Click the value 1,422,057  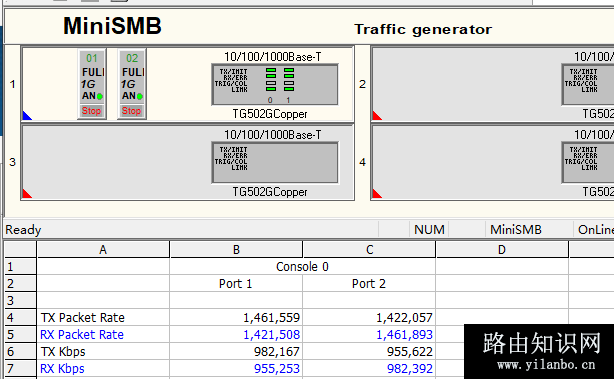click(404, 318)
